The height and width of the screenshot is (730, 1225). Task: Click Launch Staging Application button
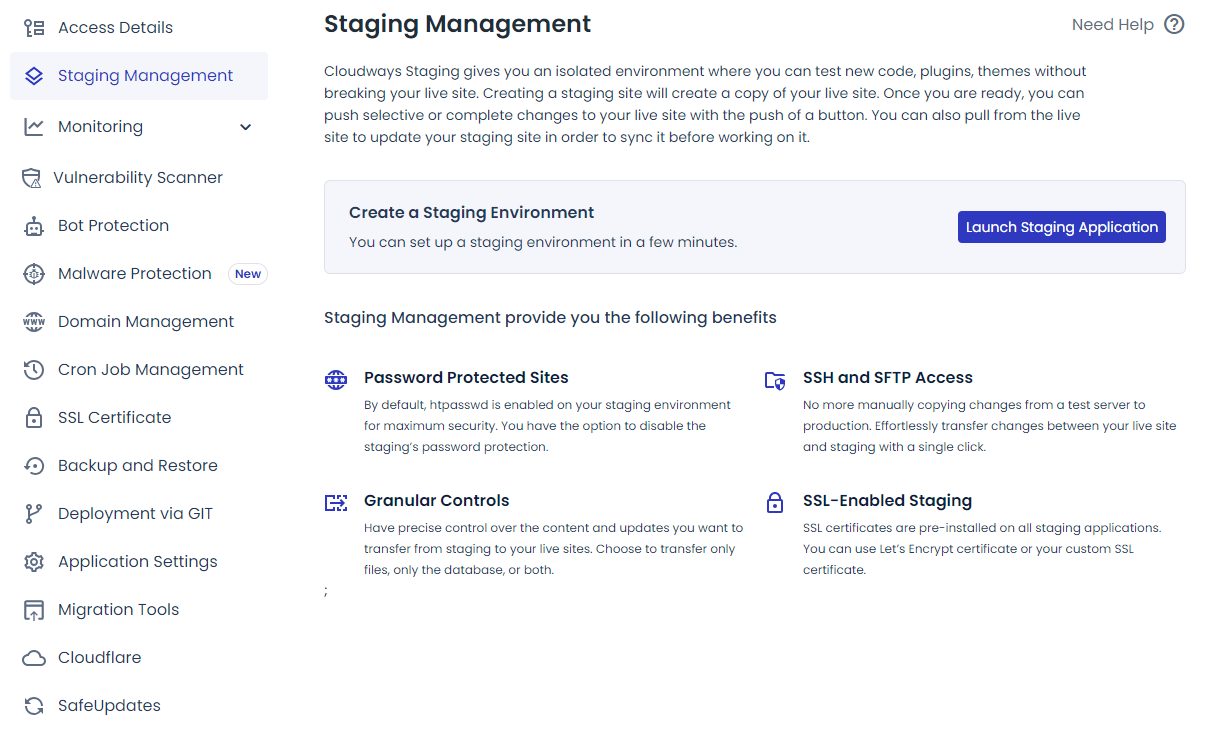1062,227
